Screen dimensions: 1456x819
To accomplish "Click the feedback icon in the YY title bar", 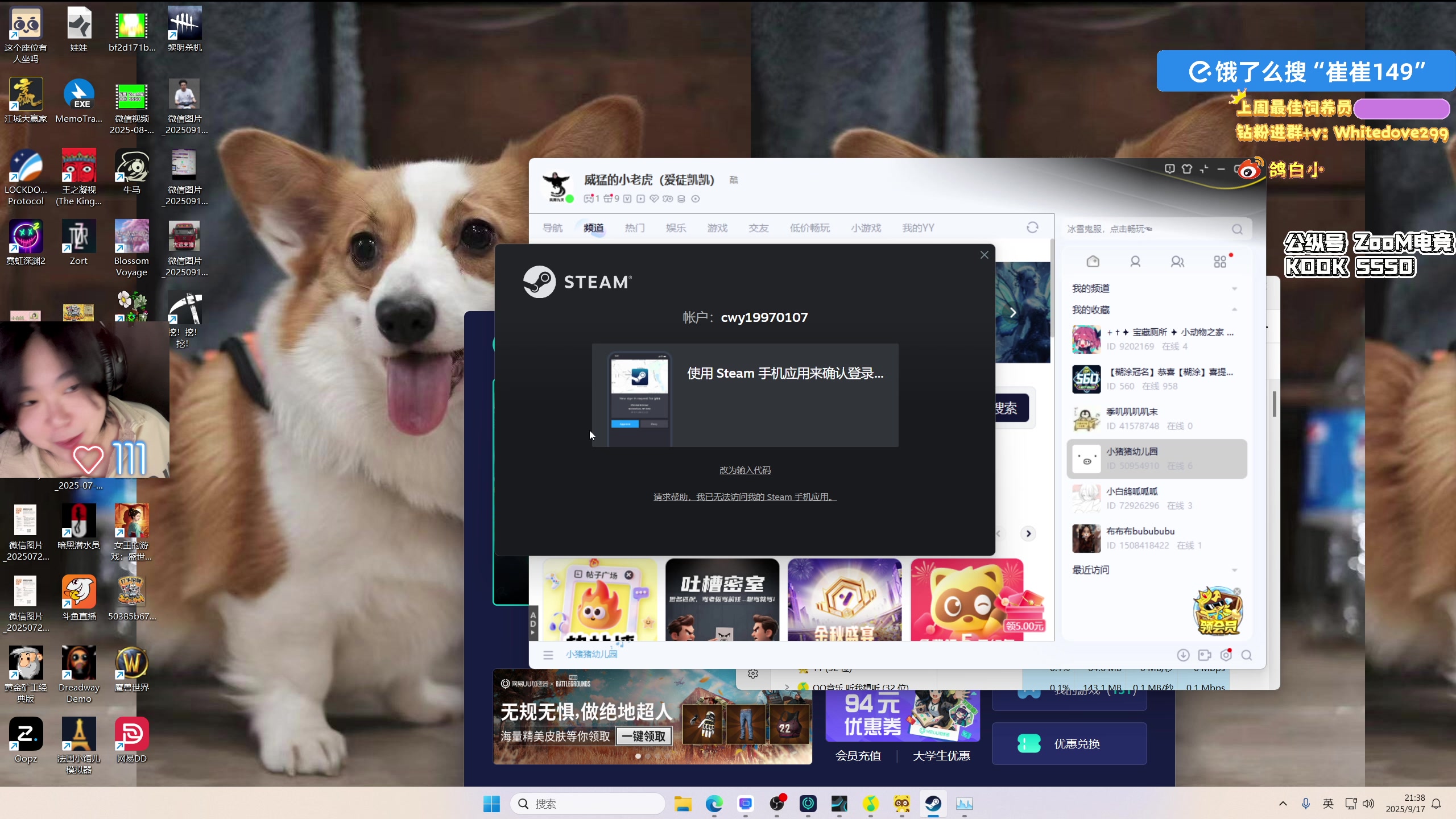I will click(1169, 169).
